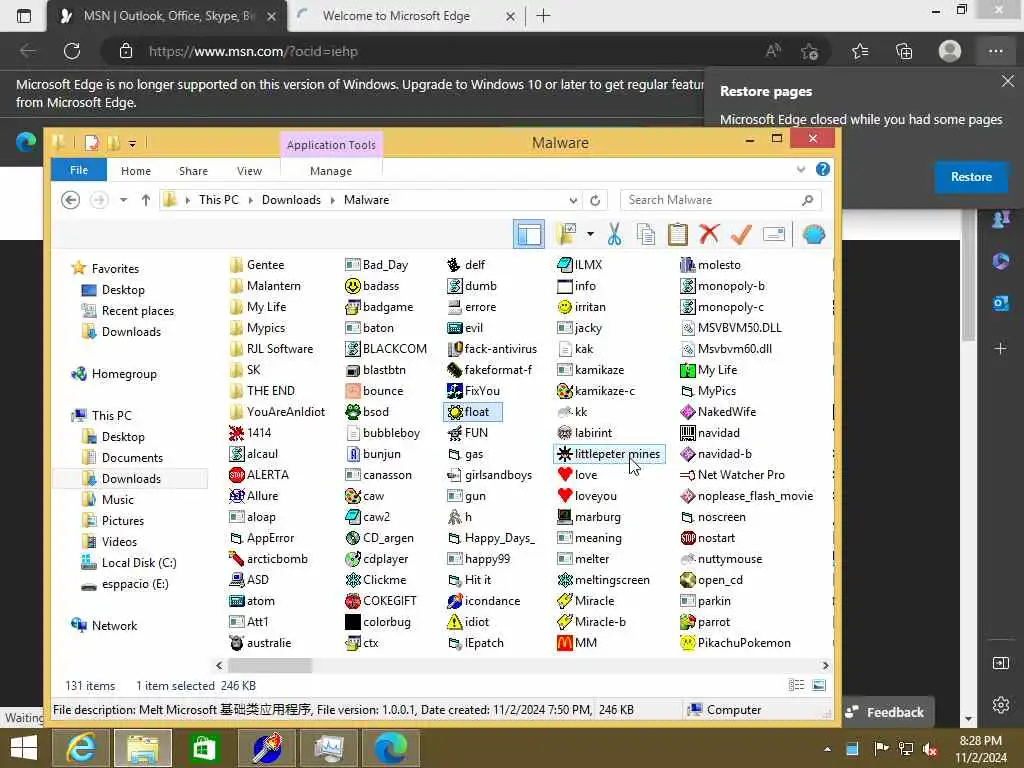This screenshot has width=1024, height=768.
Task: Click the chevron after Downloads in breadcrumb
Action: [x=332, y=200]
